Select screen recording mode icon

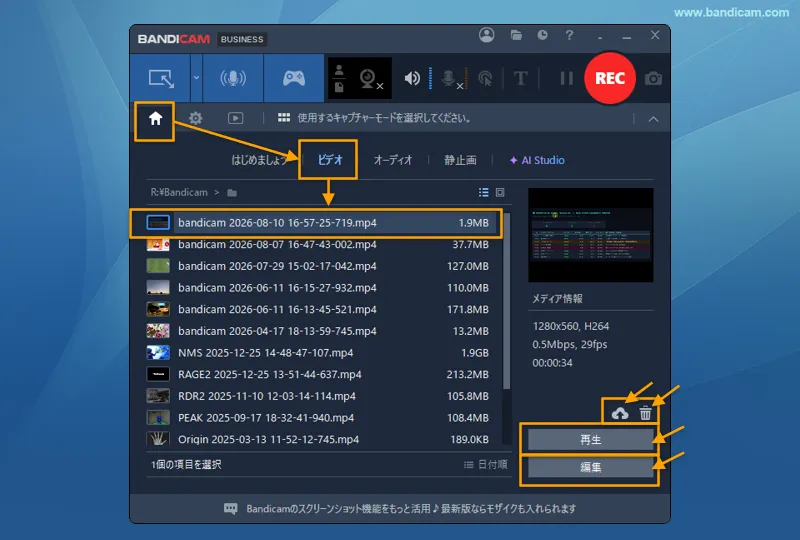(x=161, y=79)
